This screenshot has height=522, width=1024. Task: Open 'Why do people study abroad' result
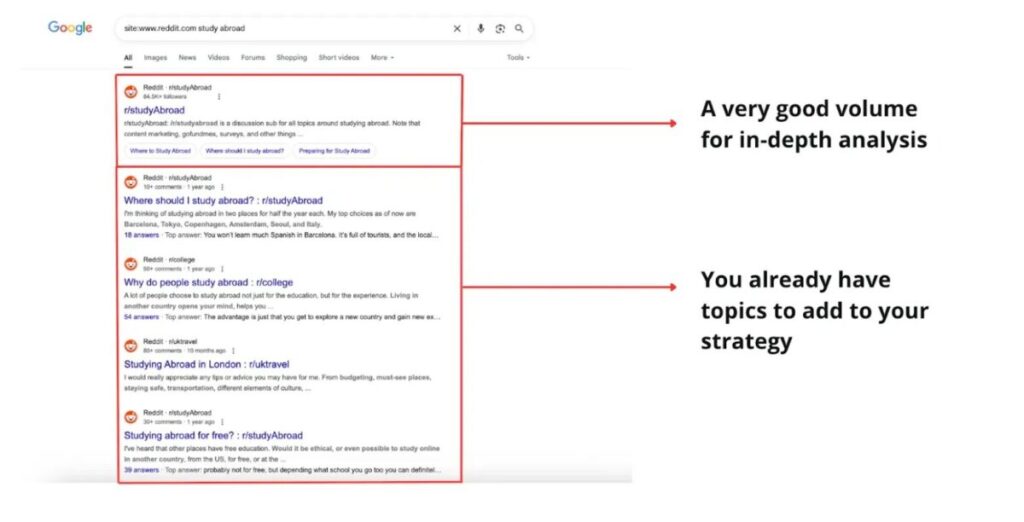208,283
